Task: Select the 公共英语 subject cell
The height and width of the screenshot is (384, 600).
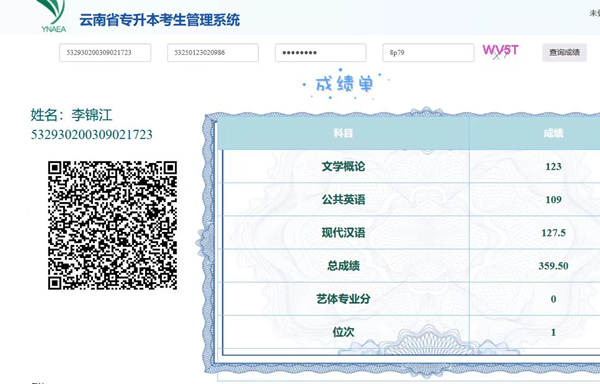Action: point(343,199)
